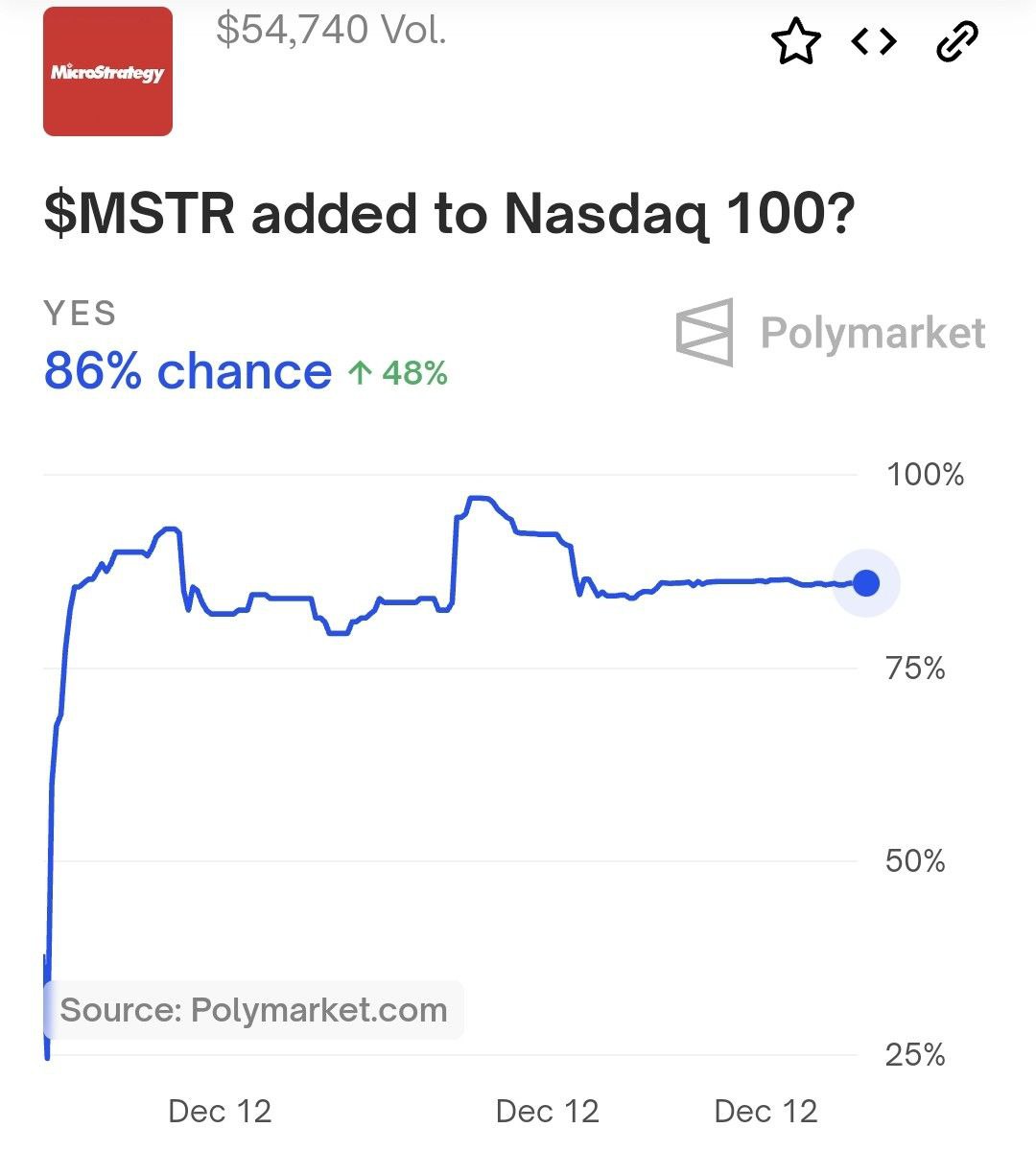Viewport: 1036px width, 1151px height.
Task: Click the last Dec 12 date label
Action: (766, 1112)
